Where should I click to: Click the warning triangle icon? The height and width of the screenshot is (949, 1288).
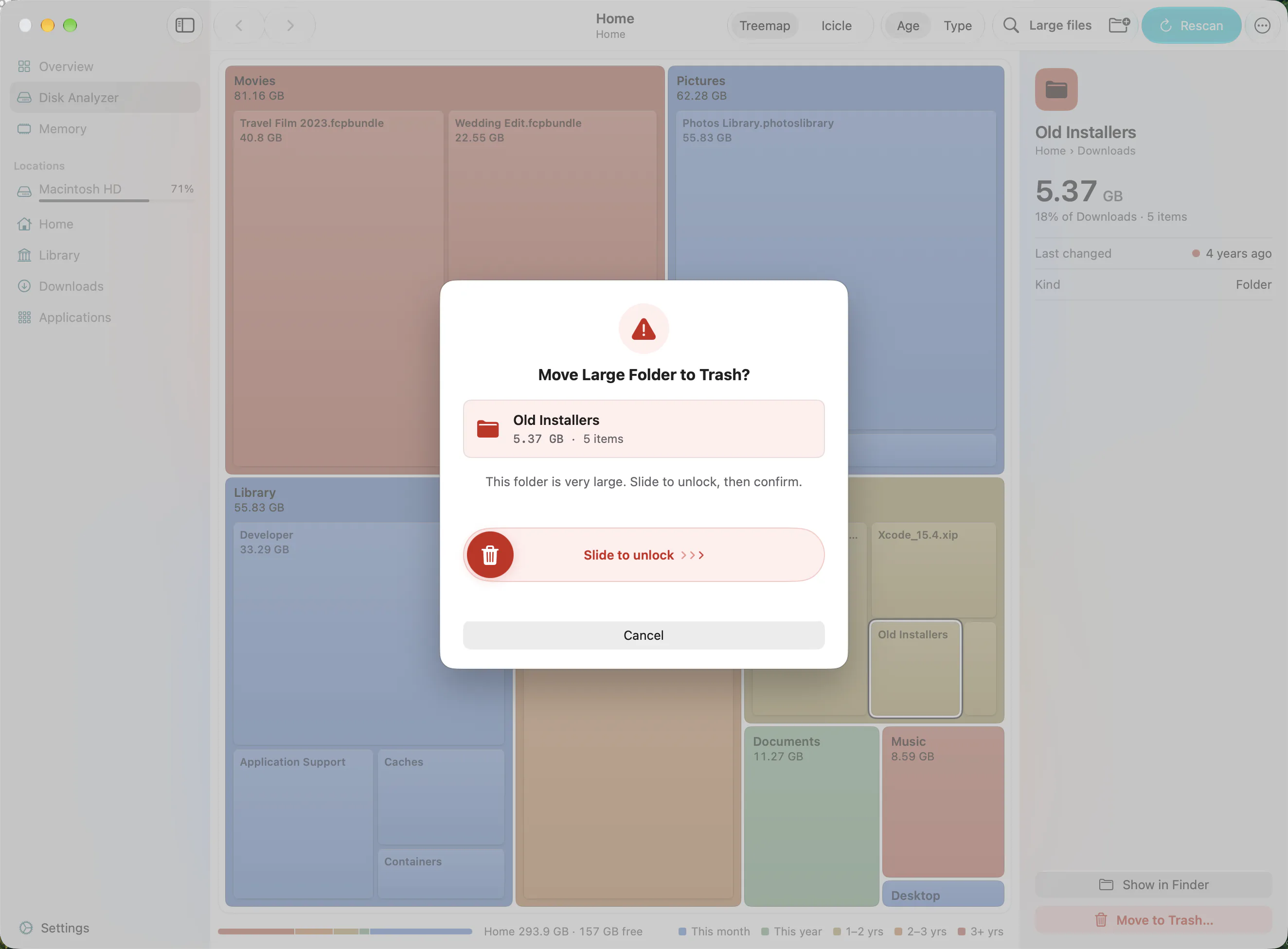pyautogui.click(x=643, y=329)
